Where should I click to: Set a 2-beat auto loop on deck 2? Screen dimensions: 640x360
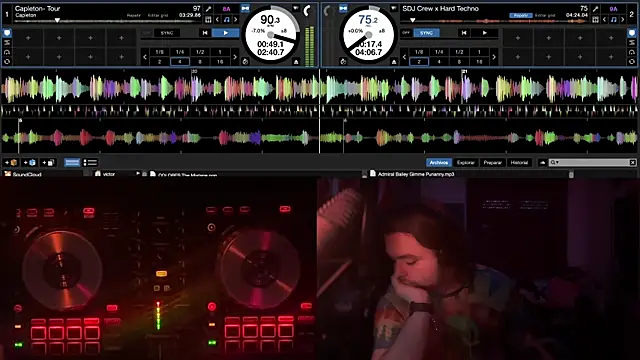tap(419, 62)
